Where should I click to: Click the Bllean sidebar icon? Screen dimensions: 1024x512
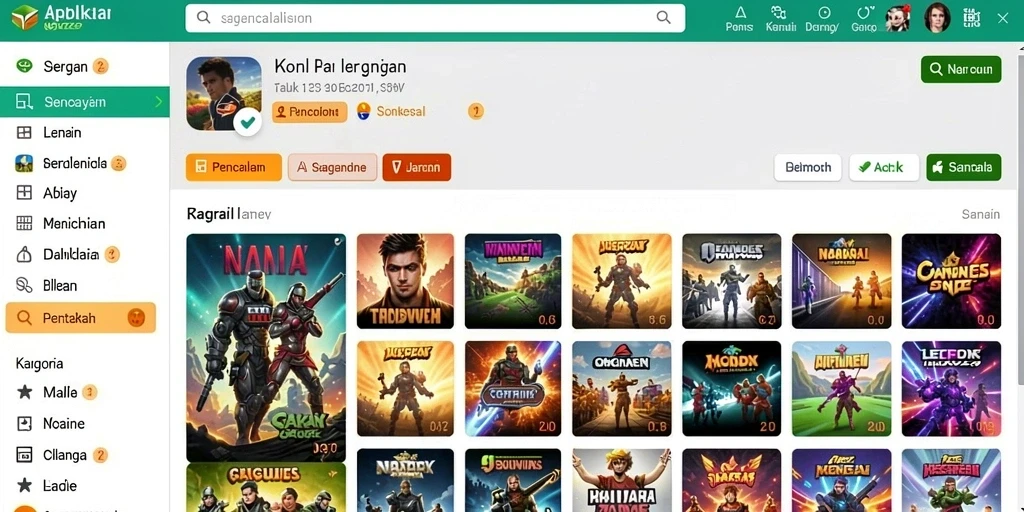click(x=24, y=285)
